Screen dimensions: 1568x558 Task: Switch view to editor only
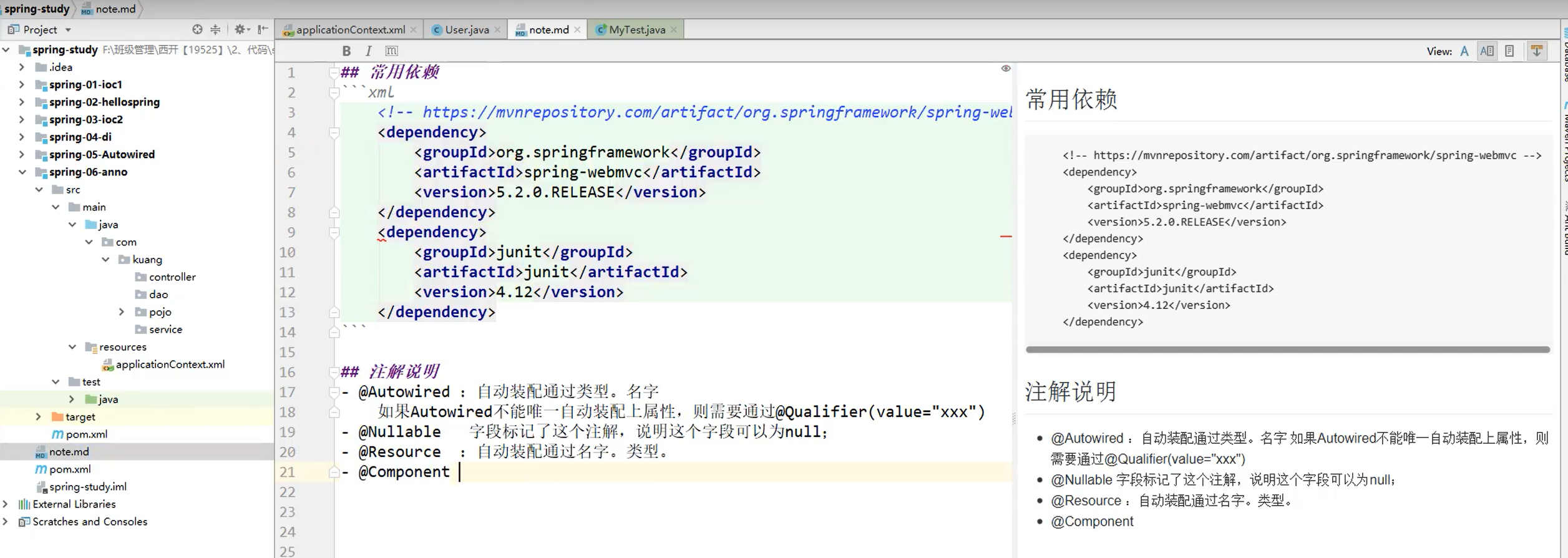(1464, 51)
